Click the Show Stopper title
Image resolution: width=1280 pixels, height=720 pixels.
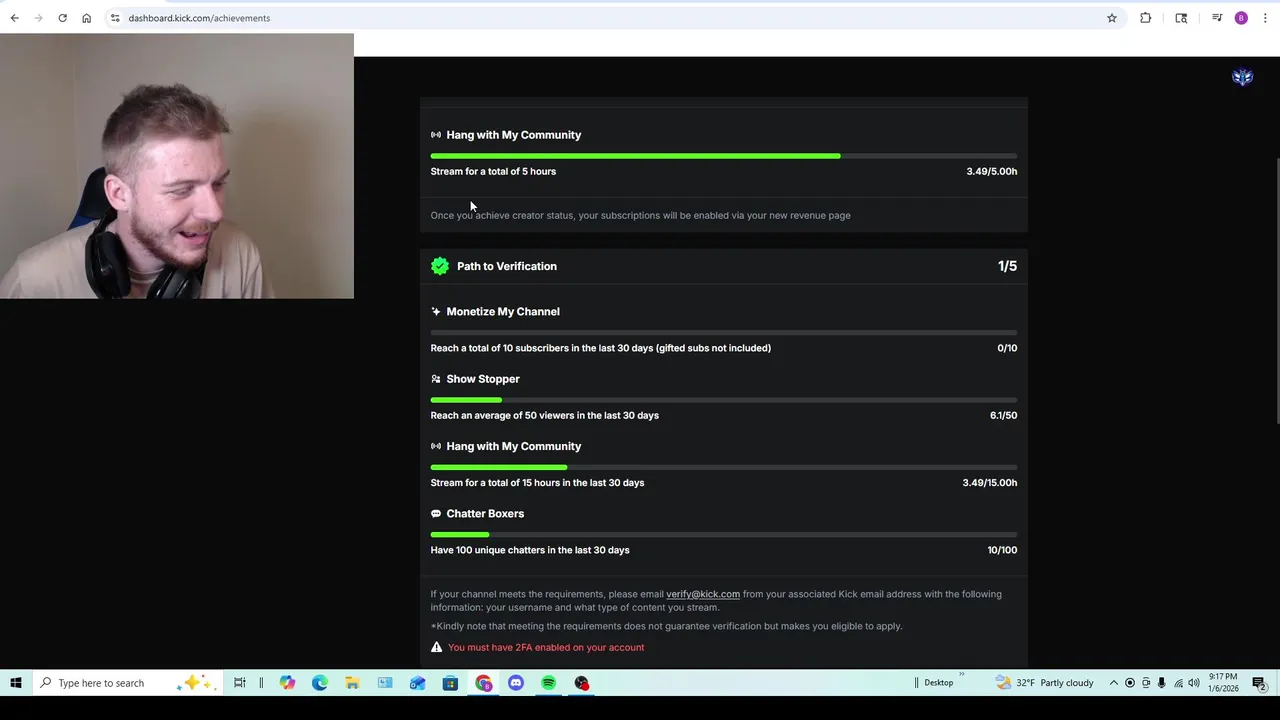pos(483,379)
